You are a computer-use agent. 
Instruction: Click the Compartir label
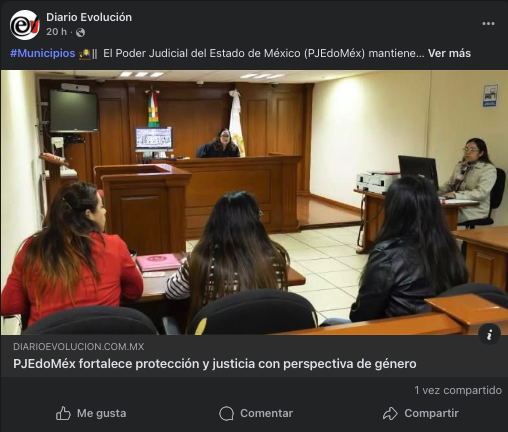pos(432,413)
